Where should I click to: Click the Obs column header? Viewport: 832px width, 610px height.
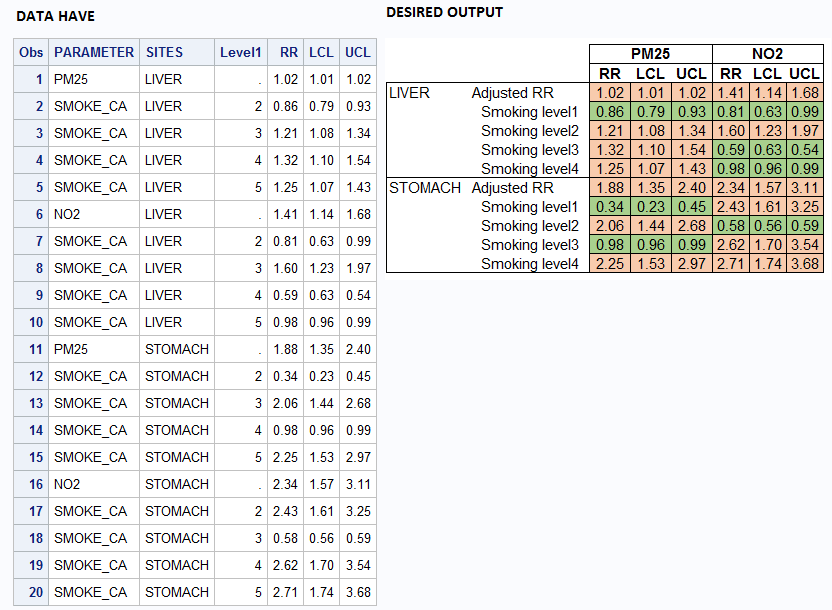31,52
